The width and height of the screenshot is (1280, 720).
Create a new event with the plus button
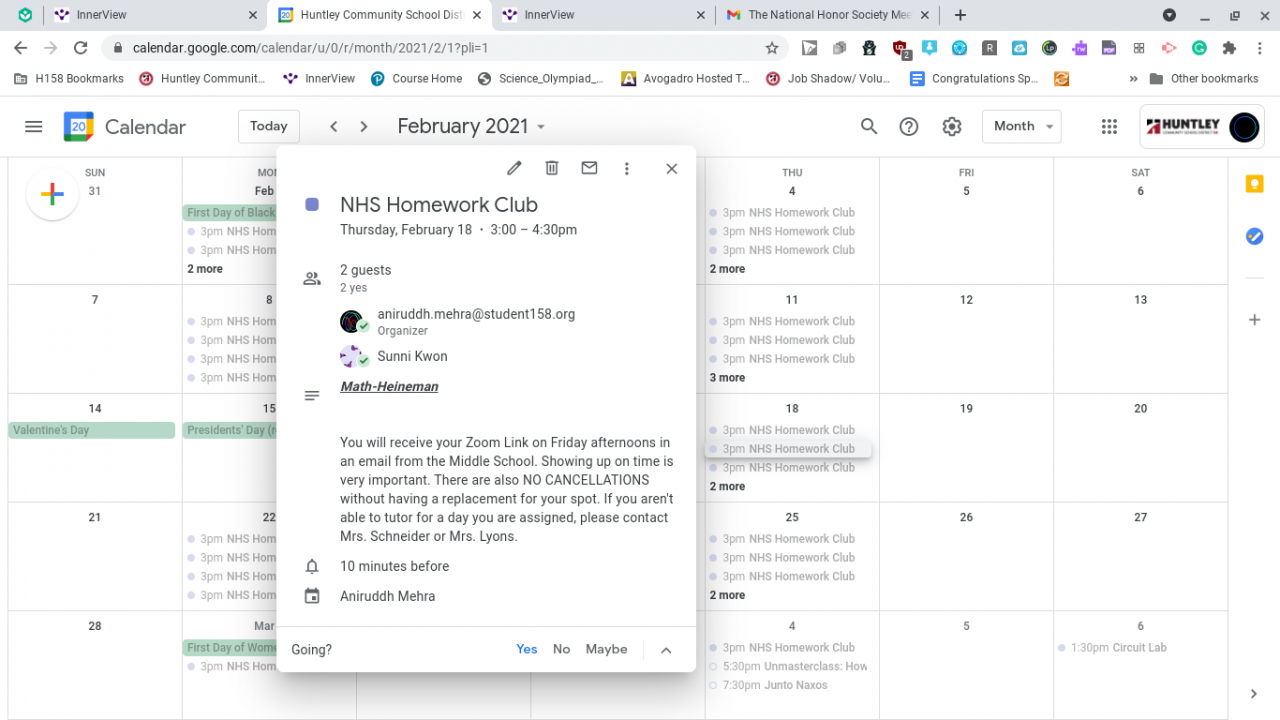click(x=52, y=194)
